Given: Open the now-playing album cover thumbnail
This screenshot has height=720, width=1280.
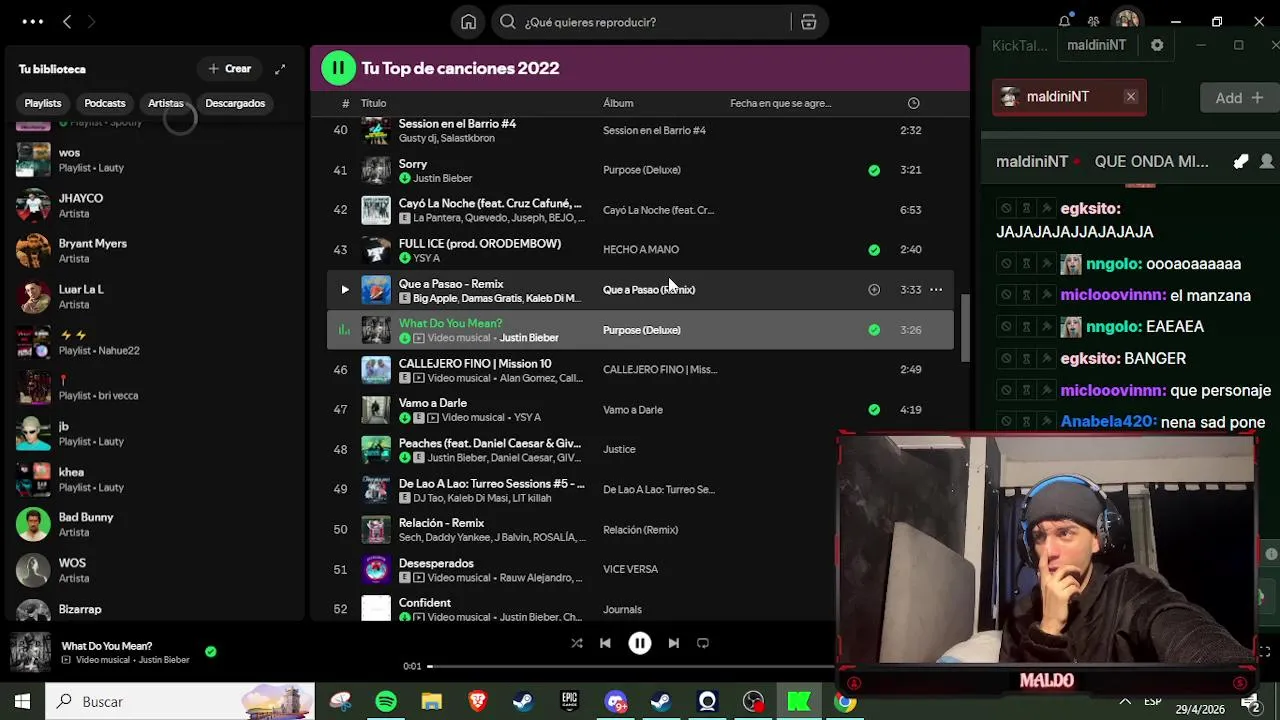Looking at the screenshot, I should [x=30, y=652].
